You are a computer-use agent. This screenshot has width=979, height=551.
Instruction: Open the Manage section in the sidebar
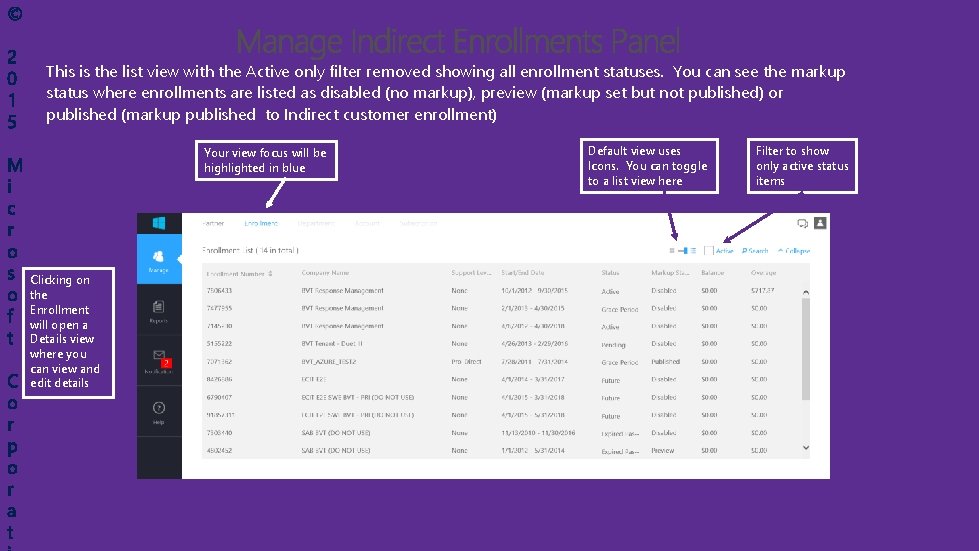coord(159,260)
